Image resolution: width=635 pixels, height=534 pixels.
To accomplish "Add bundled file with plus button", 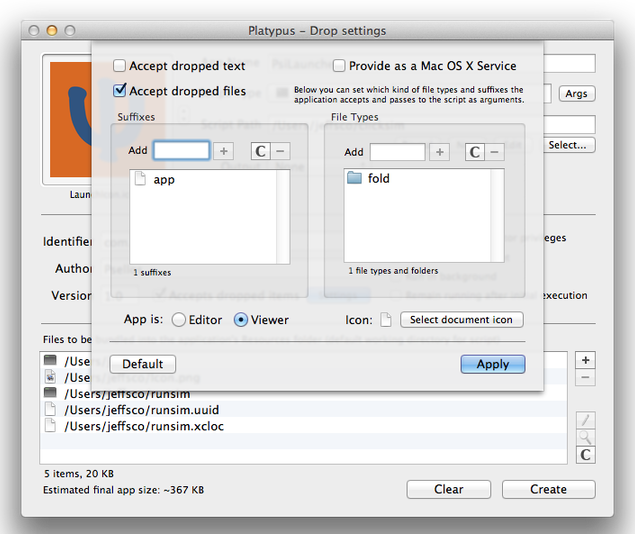I will [x=585, y=360].
